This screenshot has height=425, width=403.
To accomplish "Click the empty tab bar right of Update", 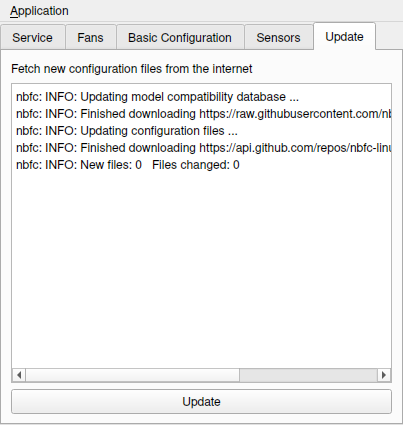I will point(389,37).
